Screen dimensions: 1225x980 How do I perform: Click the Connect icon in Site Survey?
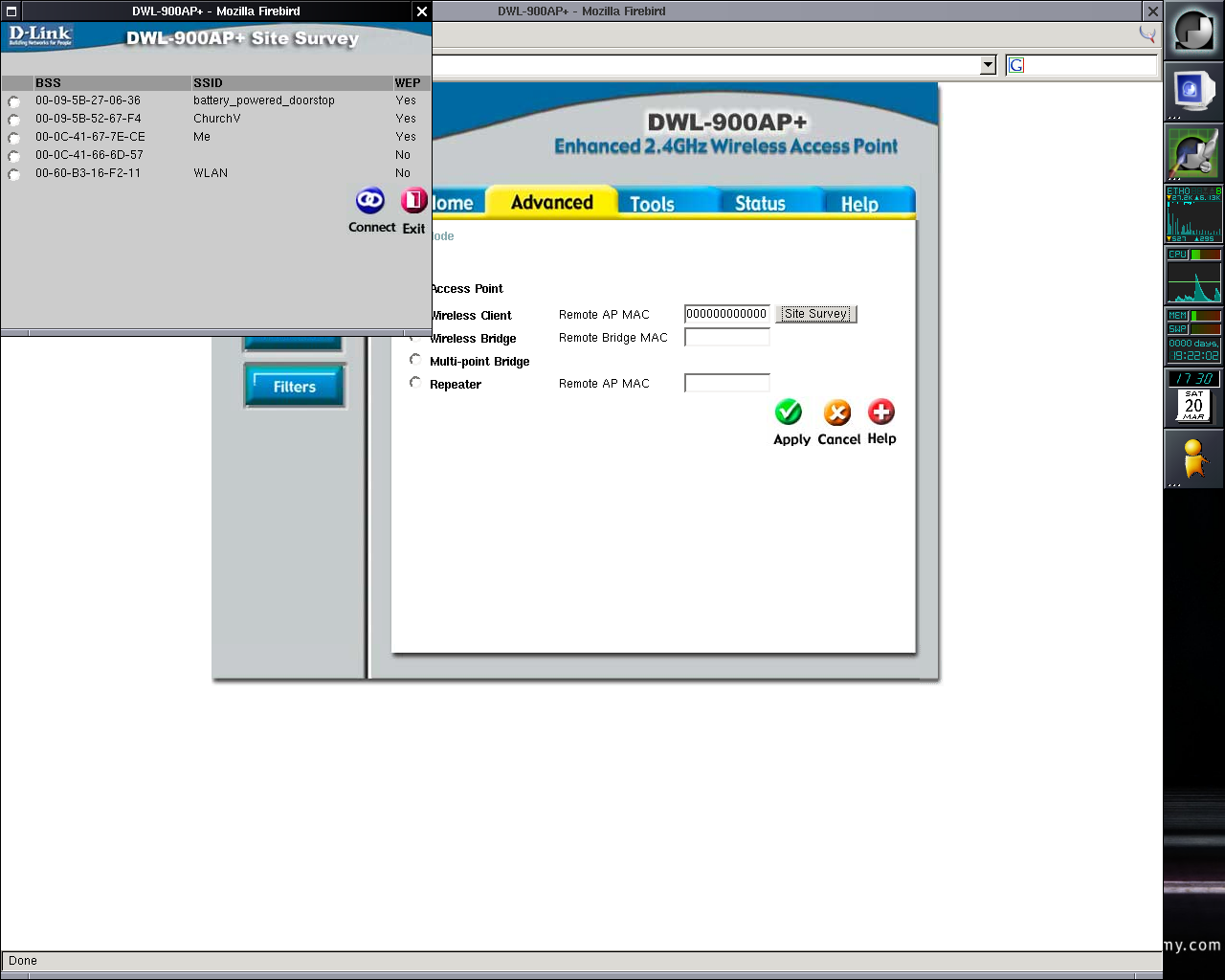(x=370, y=201)
